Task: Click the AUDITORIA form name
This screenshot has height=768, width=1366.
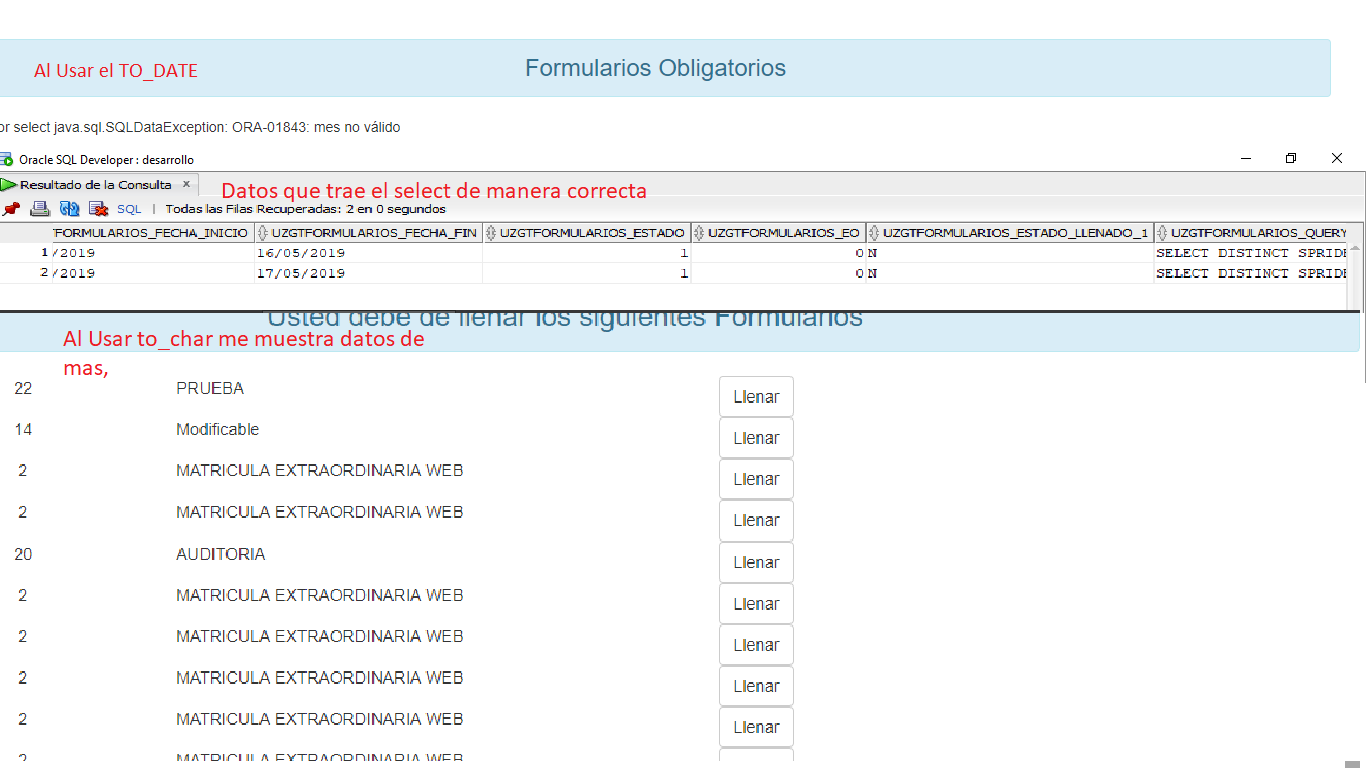Action: click(x=221, y=554)
